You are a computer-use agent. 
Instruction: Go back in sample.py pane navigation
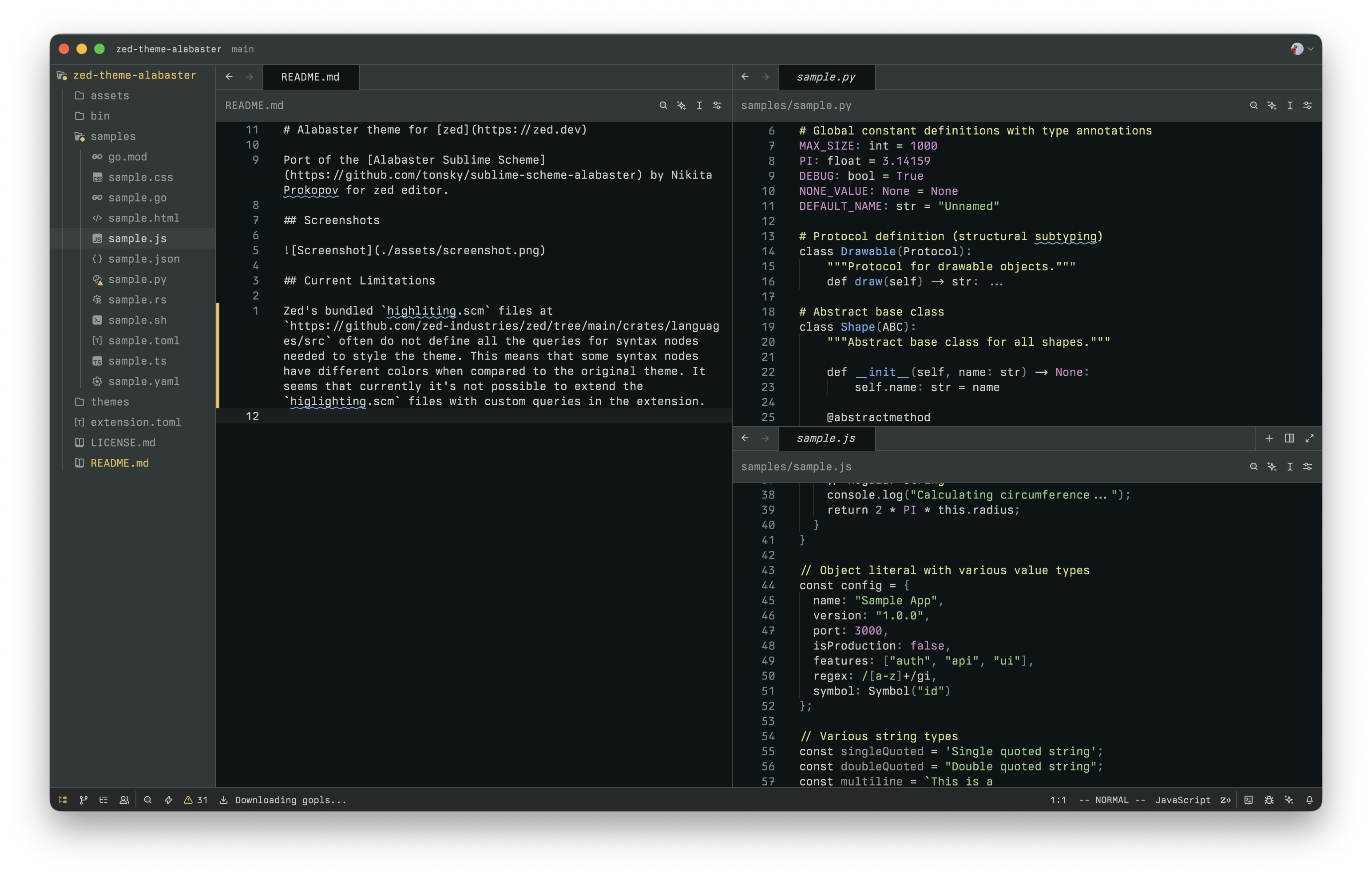pos(745,77)
